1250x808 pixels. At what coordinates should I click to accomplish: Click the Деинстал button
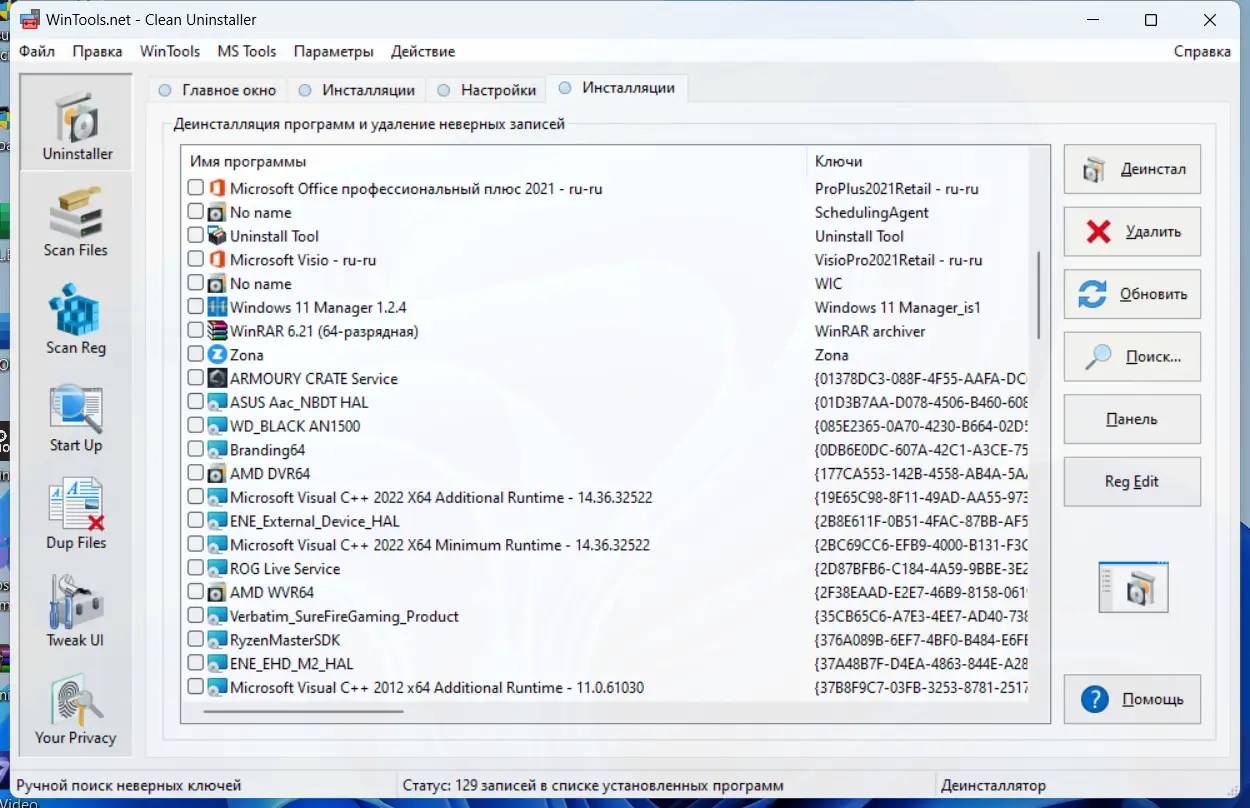click(1132, 169)
